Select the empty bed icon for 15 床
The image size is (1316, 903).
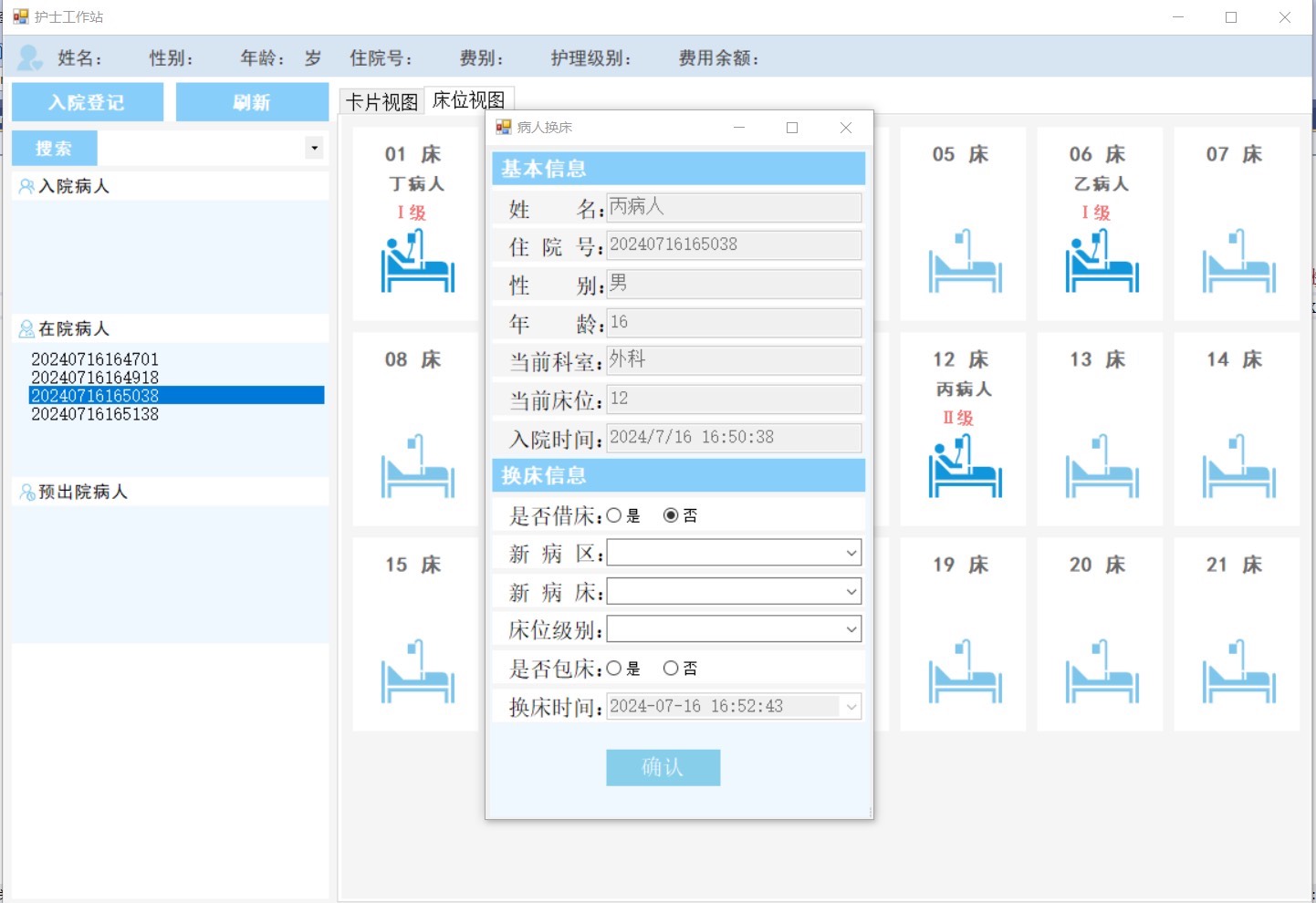click(x=417, y=671)
